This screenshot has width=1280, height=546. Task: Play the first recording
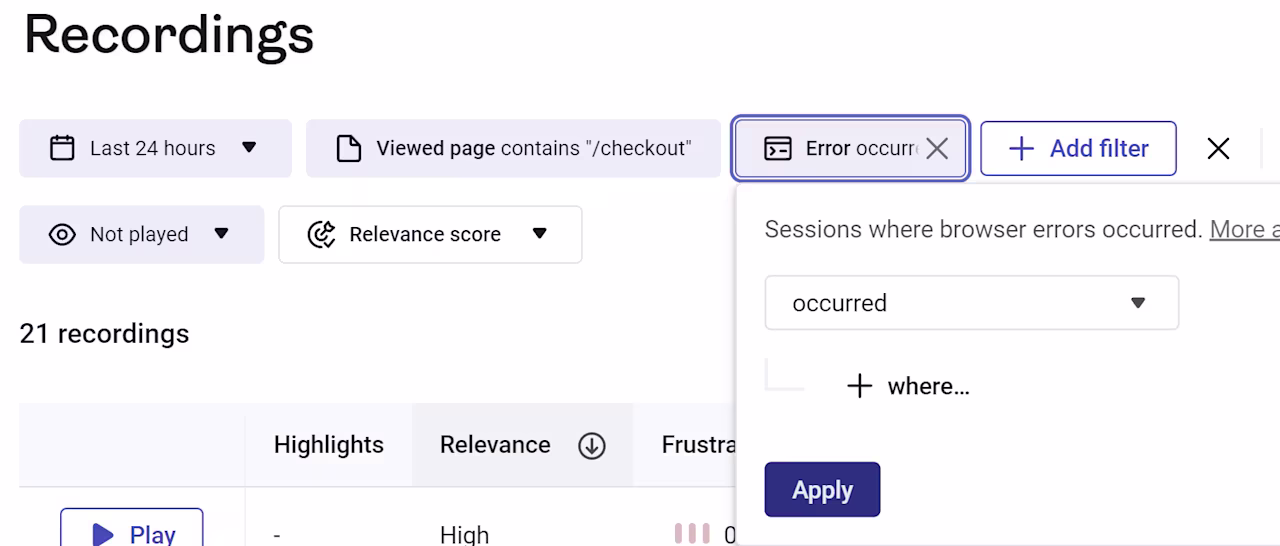131,528
